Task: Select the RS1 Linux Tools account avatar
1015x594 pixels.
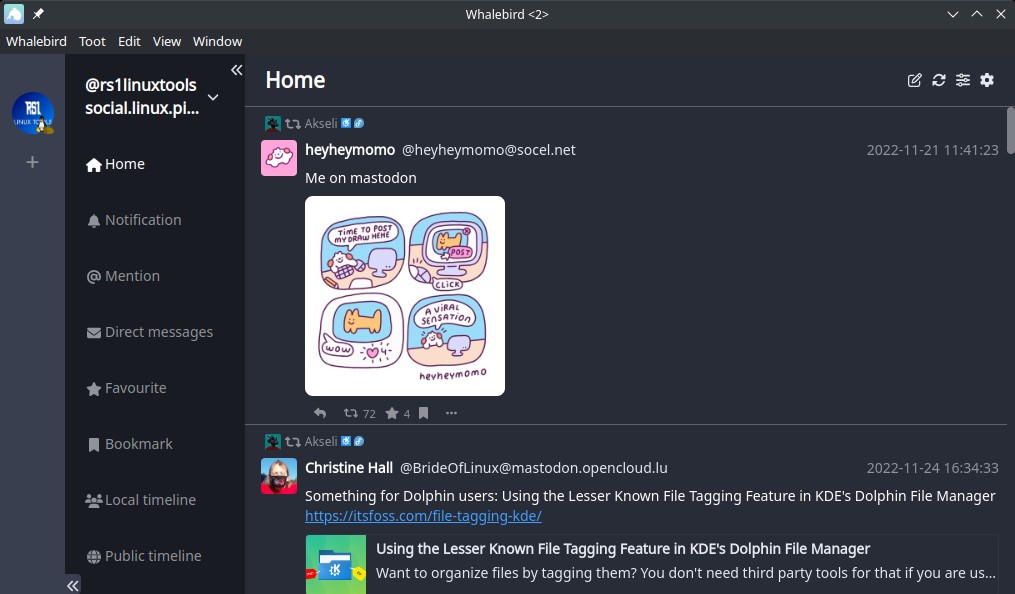Action: tap(32, 113)
